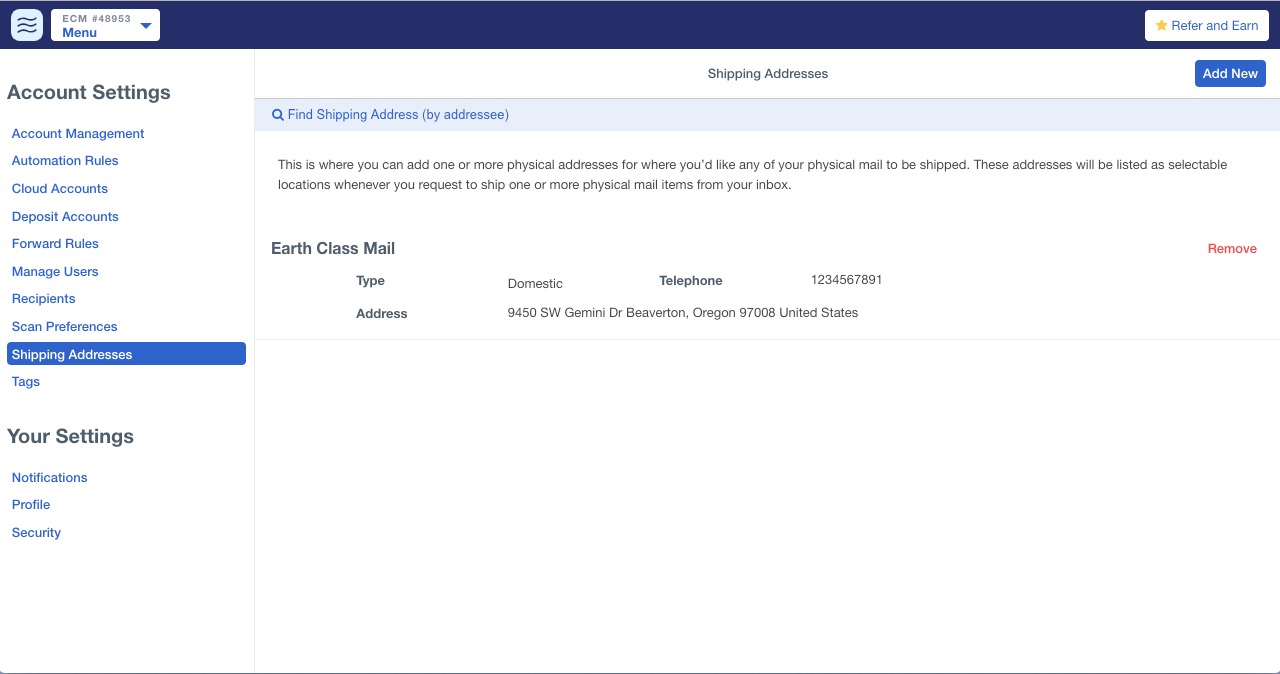Add a new shipping address
The width and height of the screenshot is (1280, 674).
[x=1230, y=74]
